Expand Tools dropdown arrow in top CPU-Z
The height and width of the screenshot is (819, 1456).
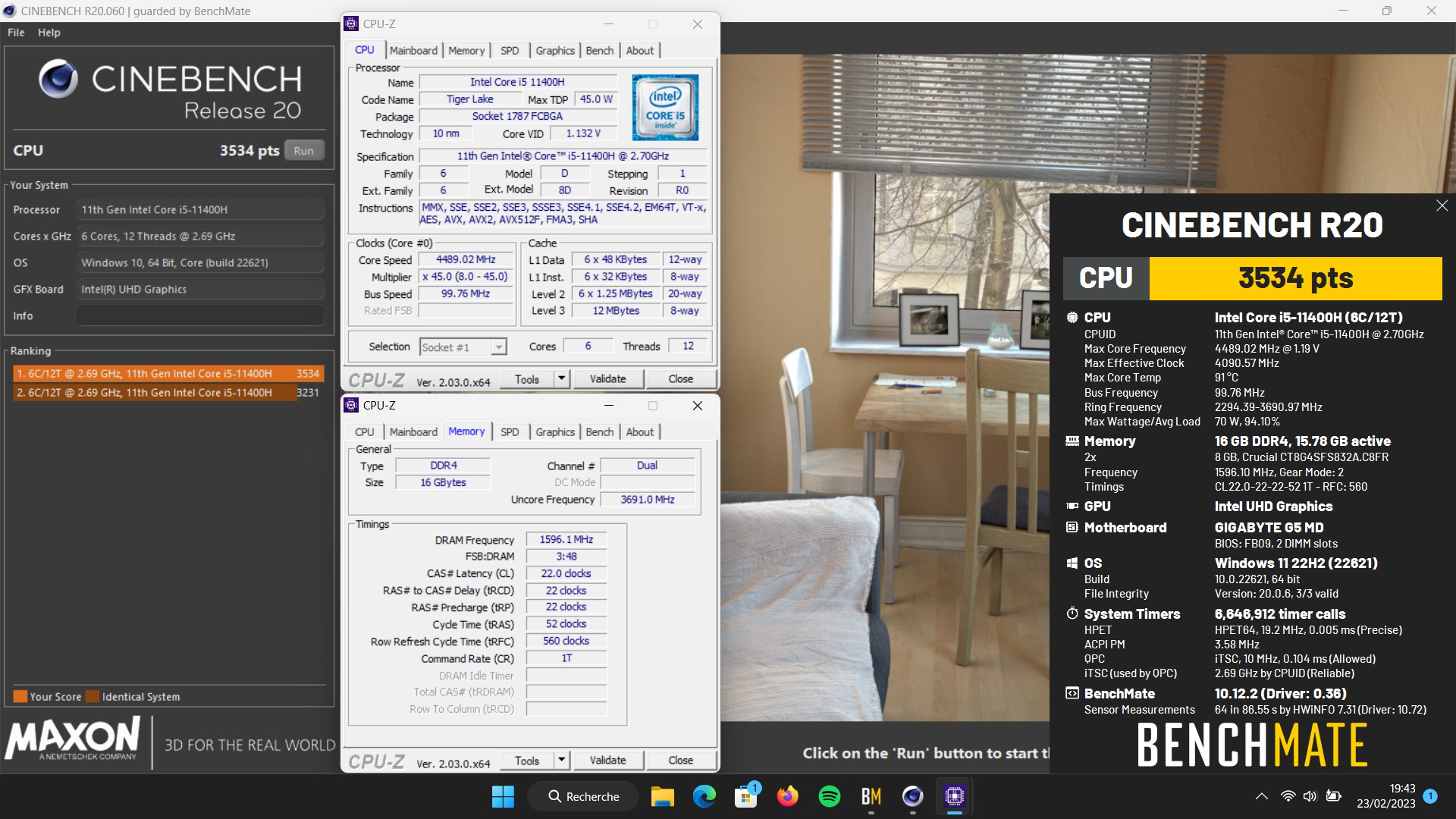pyautogui.click(x=562, y=379)
